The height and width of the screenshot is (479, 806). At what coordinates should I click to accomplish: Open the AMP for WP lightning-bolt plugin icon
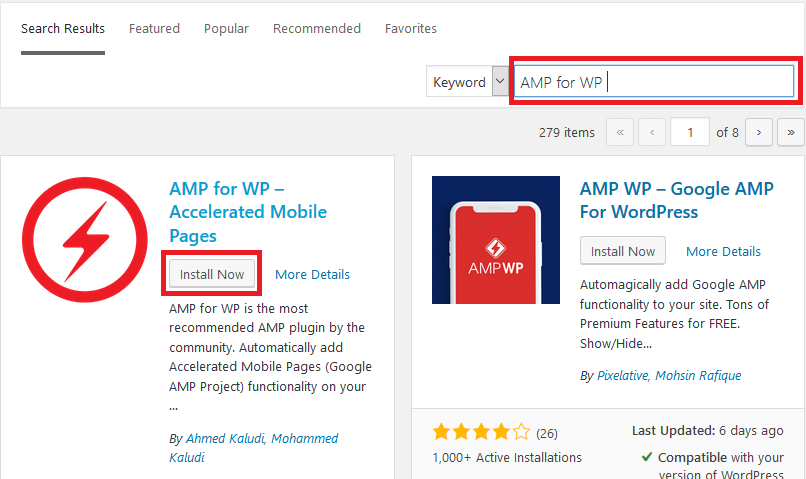click(85, 240)
